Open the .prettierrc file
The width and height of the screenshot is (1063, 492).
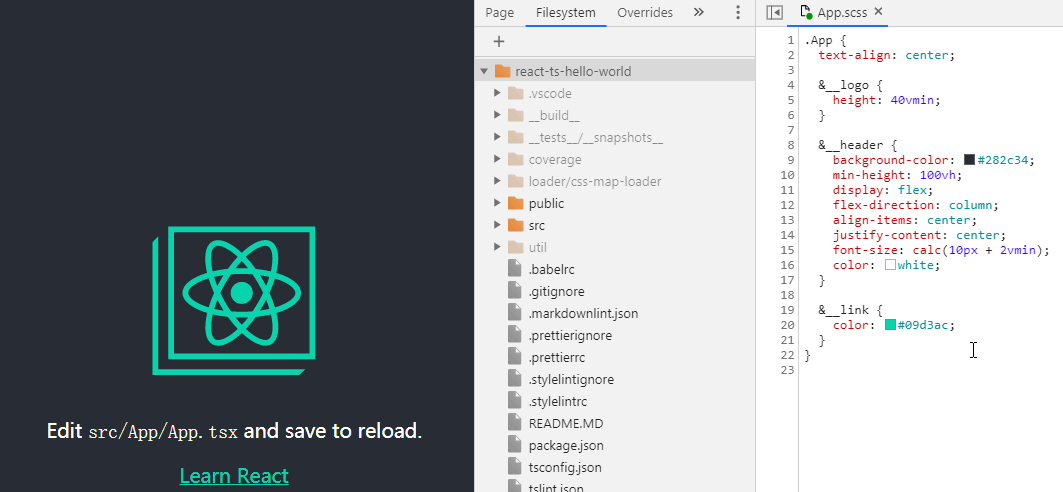tap(557, 357)
